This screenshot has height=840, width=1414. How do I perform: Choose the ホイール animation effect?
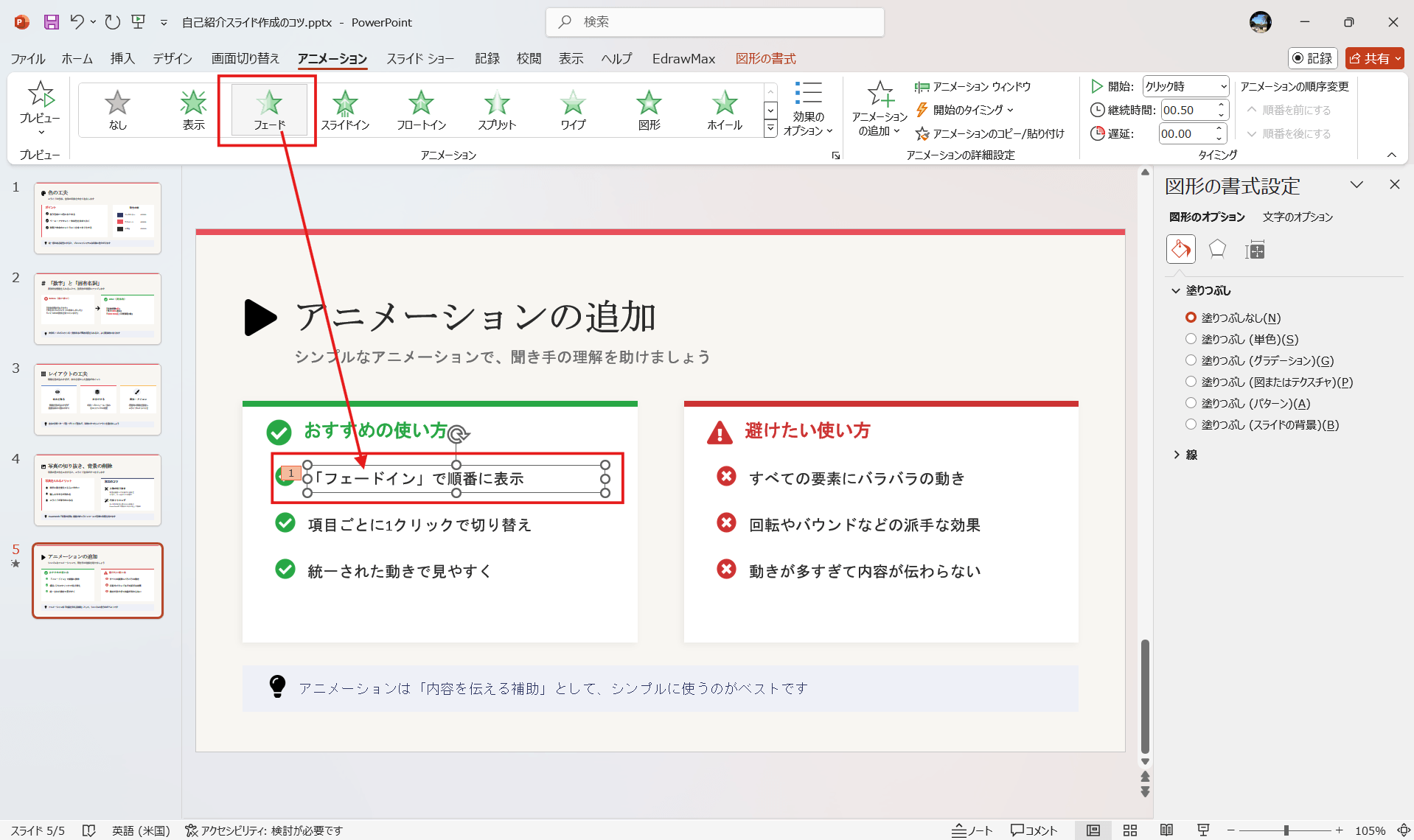(724, 109)
